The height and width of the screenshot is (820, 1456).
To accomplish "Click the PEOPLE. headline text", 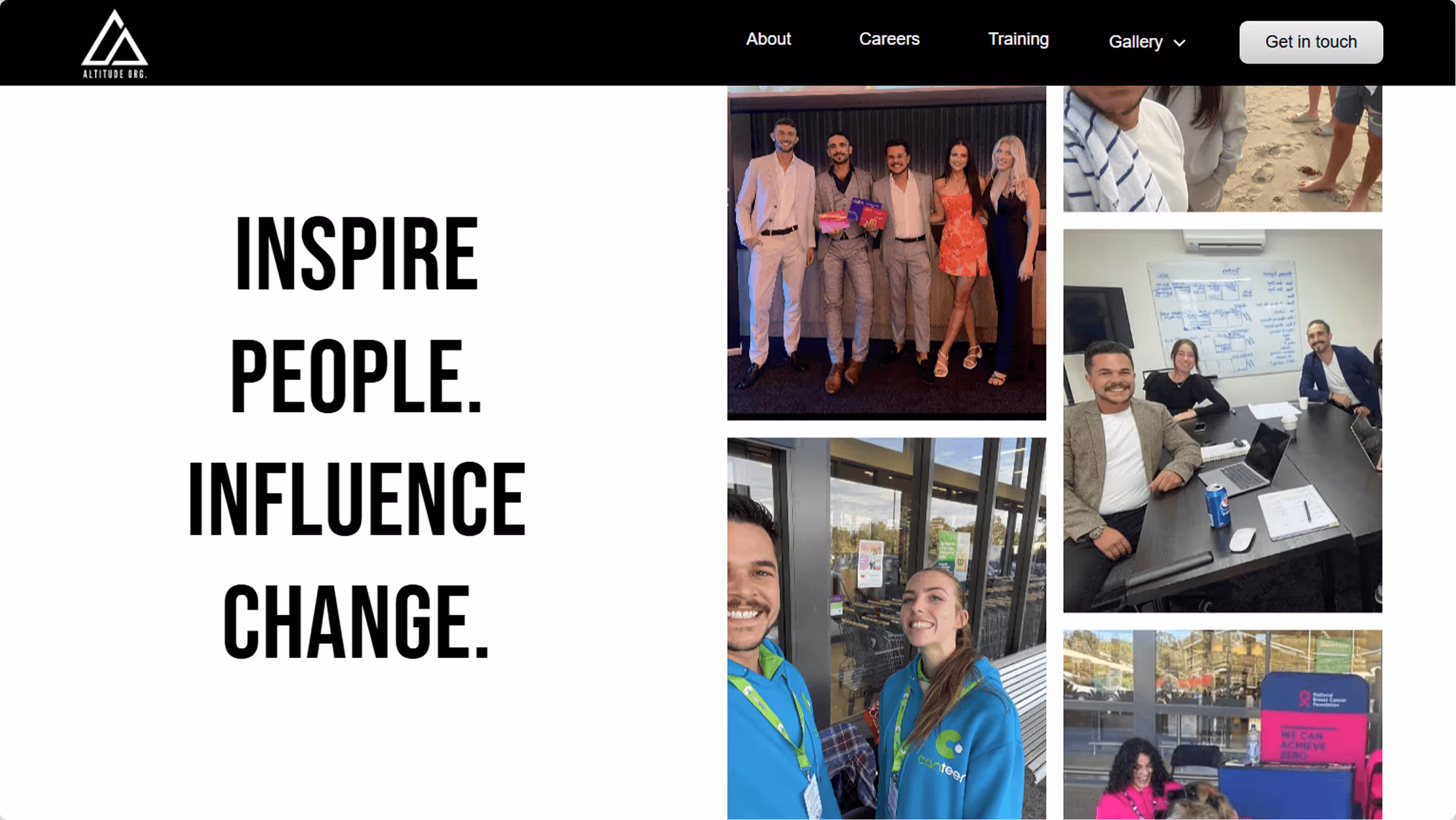I will [356, 376].
